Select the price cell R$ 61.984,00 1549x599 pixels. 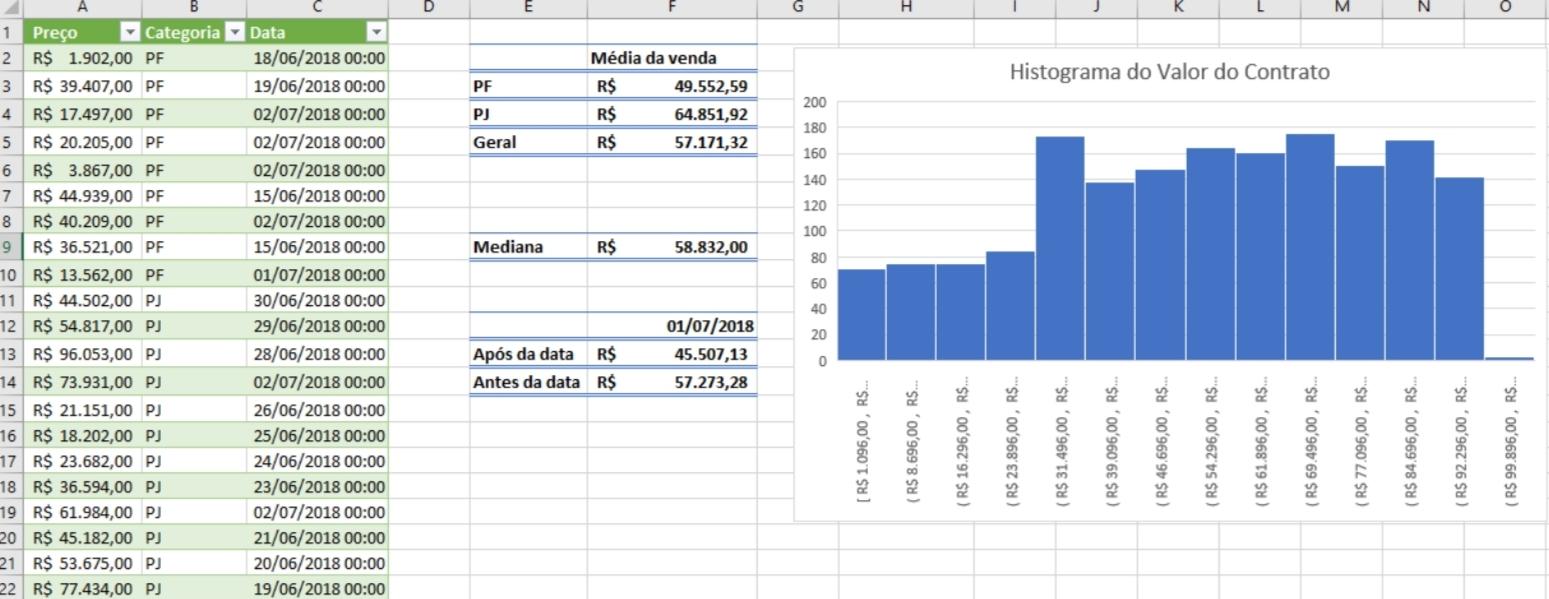[x=82, y=512]
